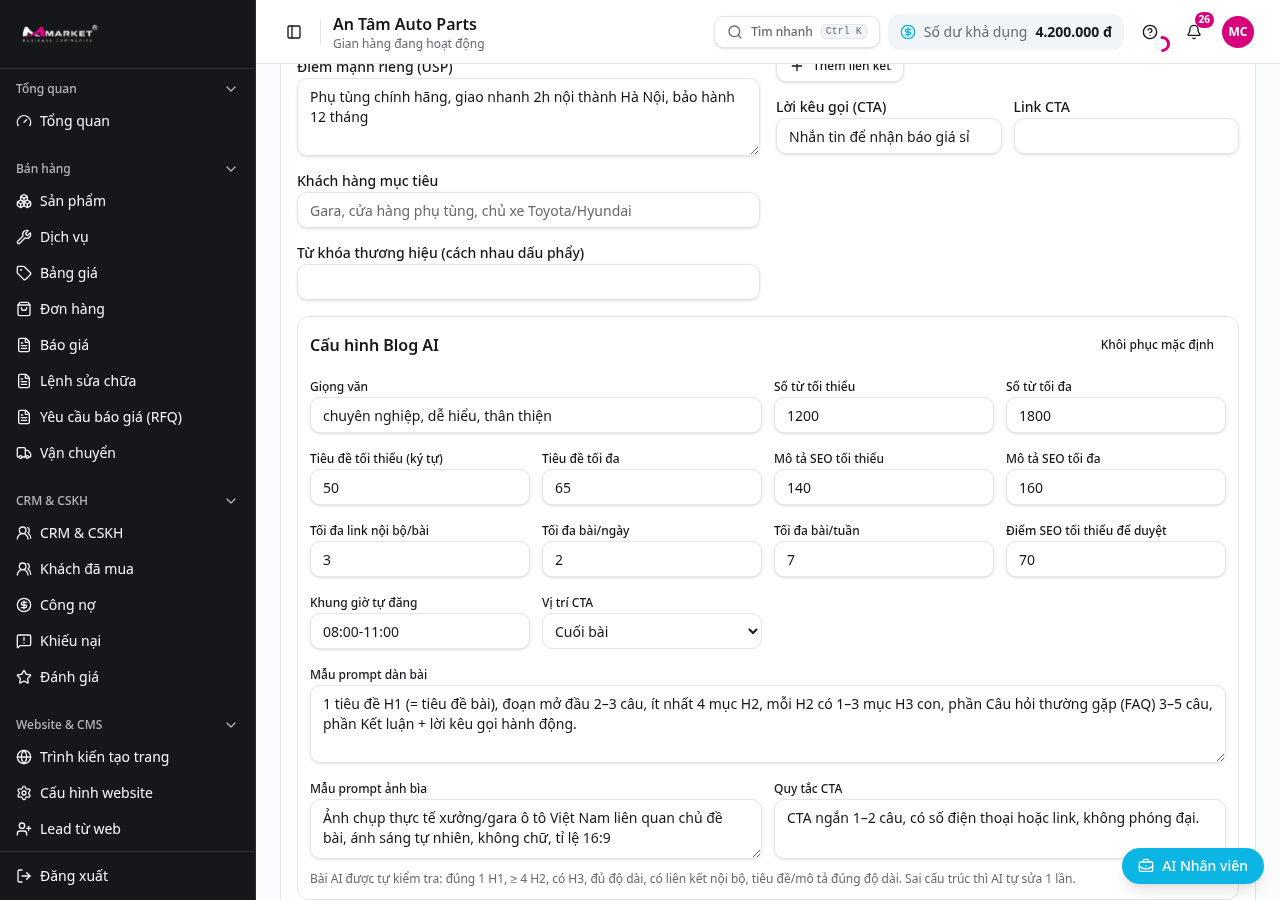Click the Quy tắc CTA textarea
This screenshot has height=900, width=1280.
click(x=1000, y=829)
